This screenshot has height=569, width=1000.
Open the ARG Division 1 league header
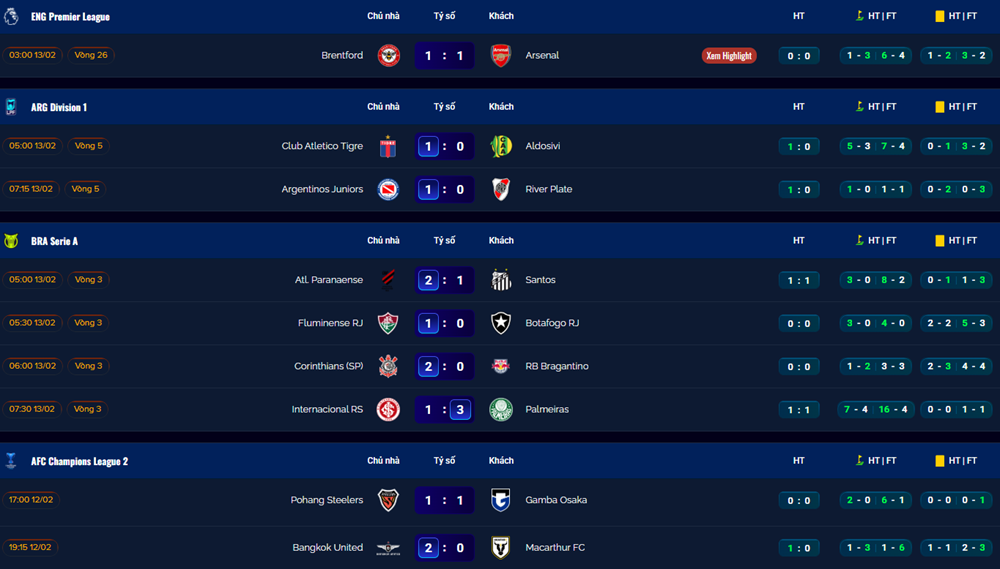coord(59,107)
